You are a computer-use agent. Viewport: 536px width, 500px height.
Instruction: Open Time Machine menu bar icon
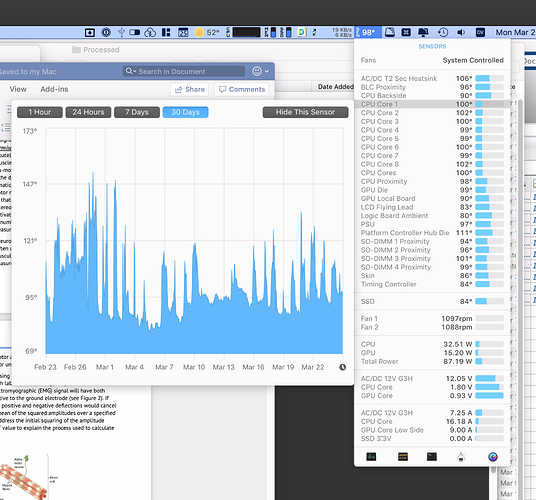tap(443, 32)
